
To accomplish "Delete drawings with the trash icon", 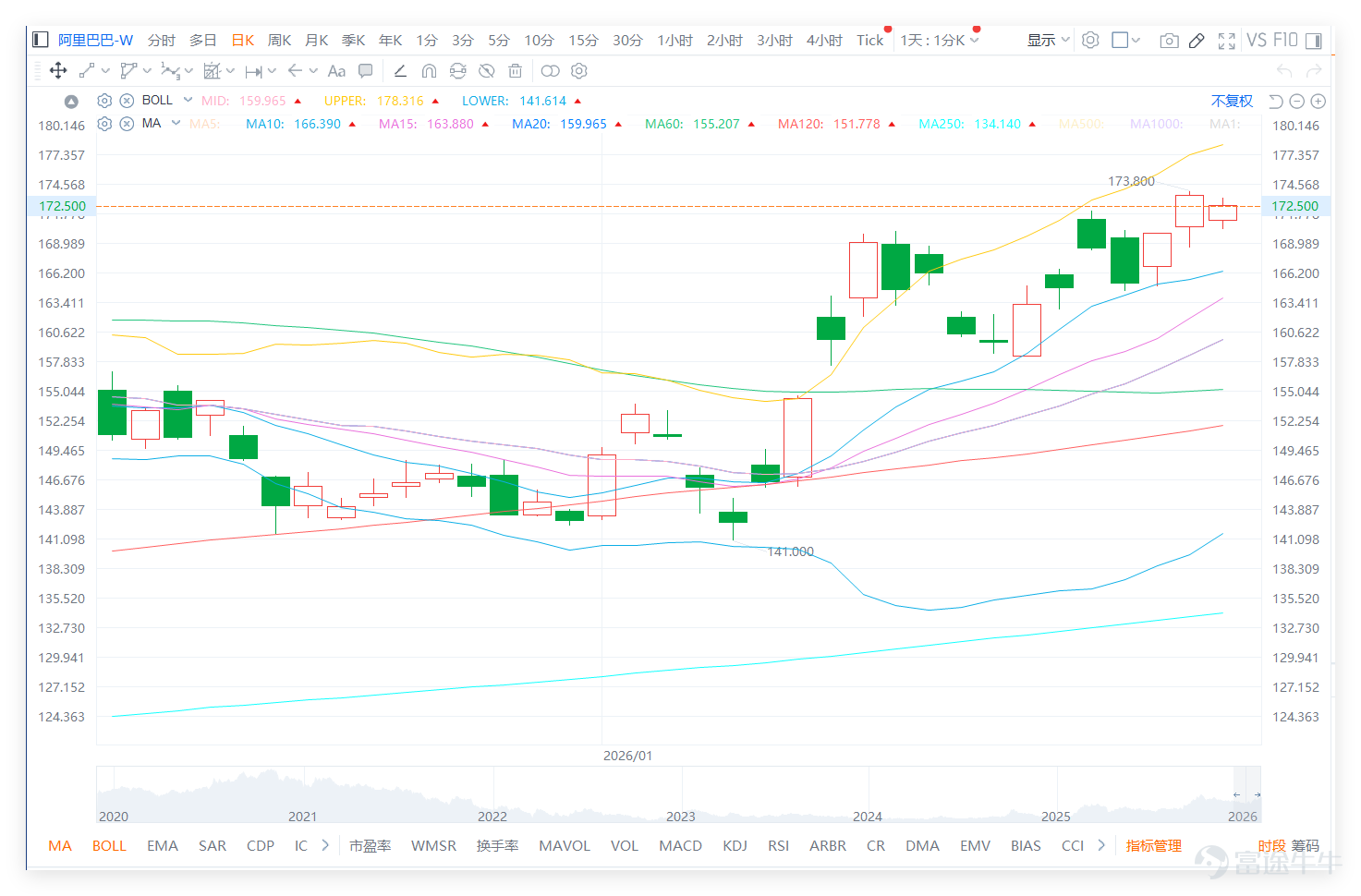I will 516,71.
